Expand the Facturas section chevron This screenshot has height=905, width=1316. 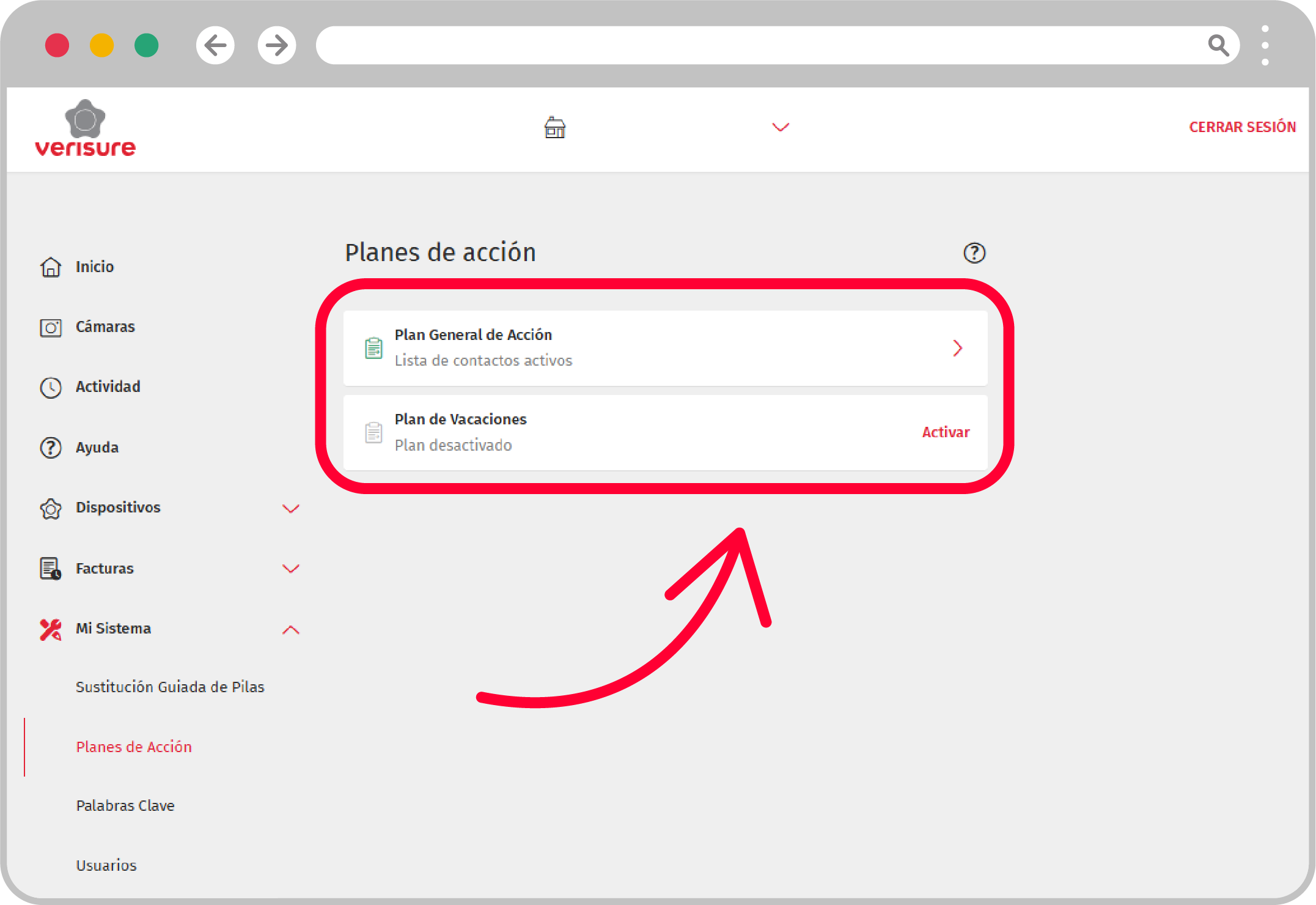[291, 569]
